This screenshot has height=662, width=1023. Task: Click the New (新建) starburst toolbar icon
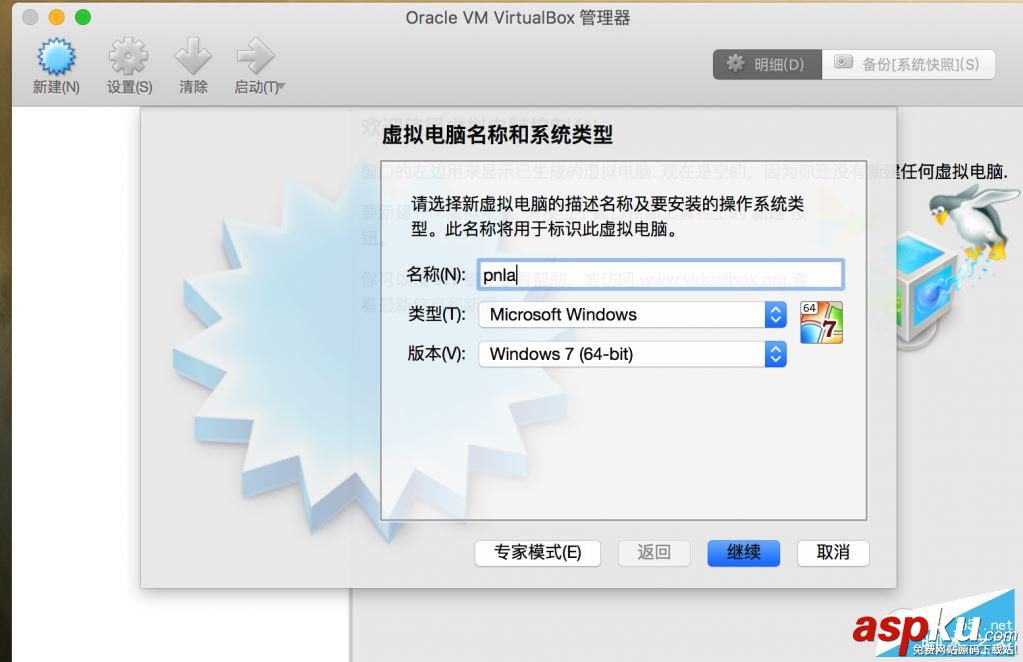56,56
